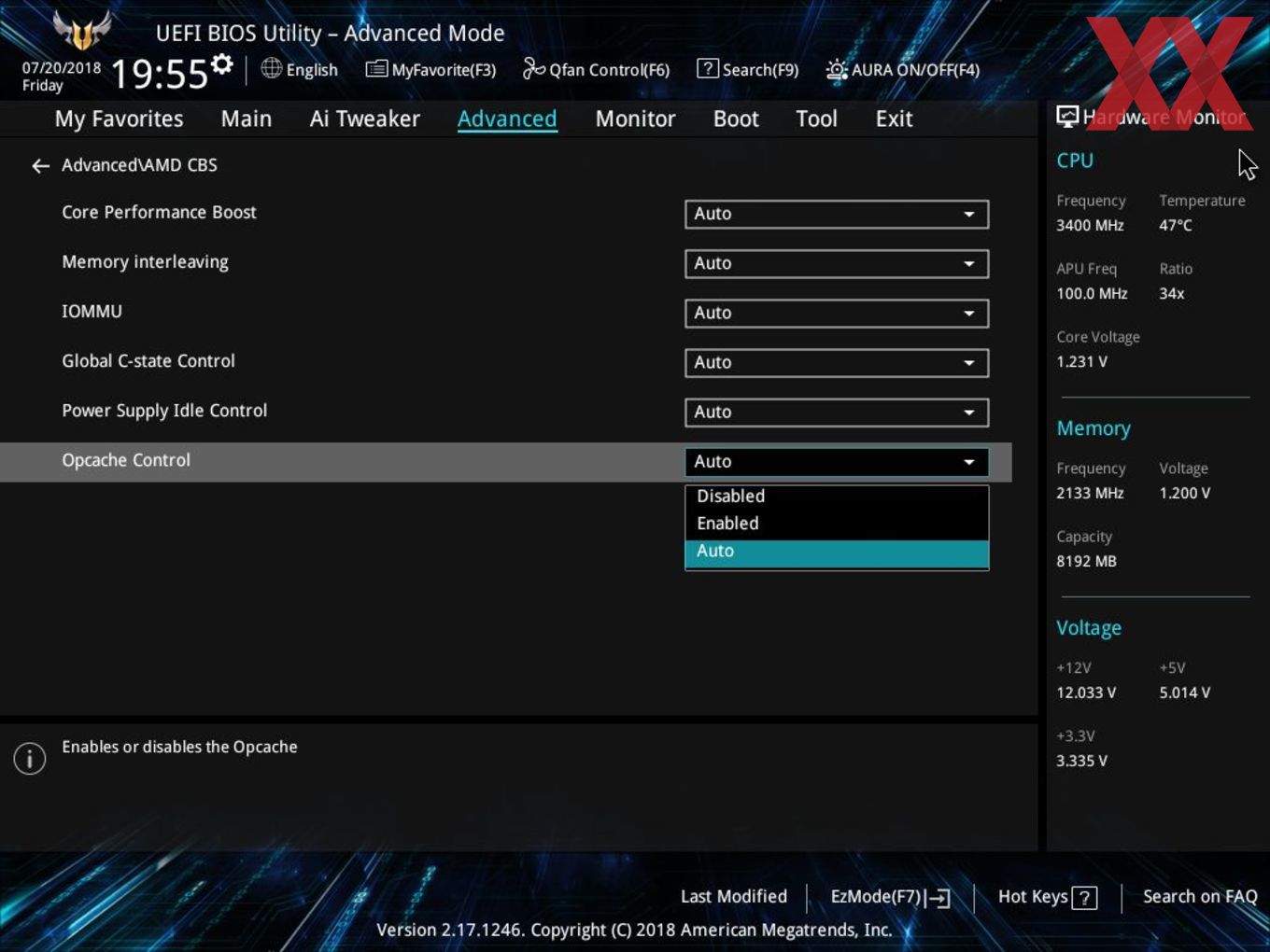The image size is (1270, 952).
Task: Click the CPU frequency value 3400 MHz
Action: point(1090,225)
